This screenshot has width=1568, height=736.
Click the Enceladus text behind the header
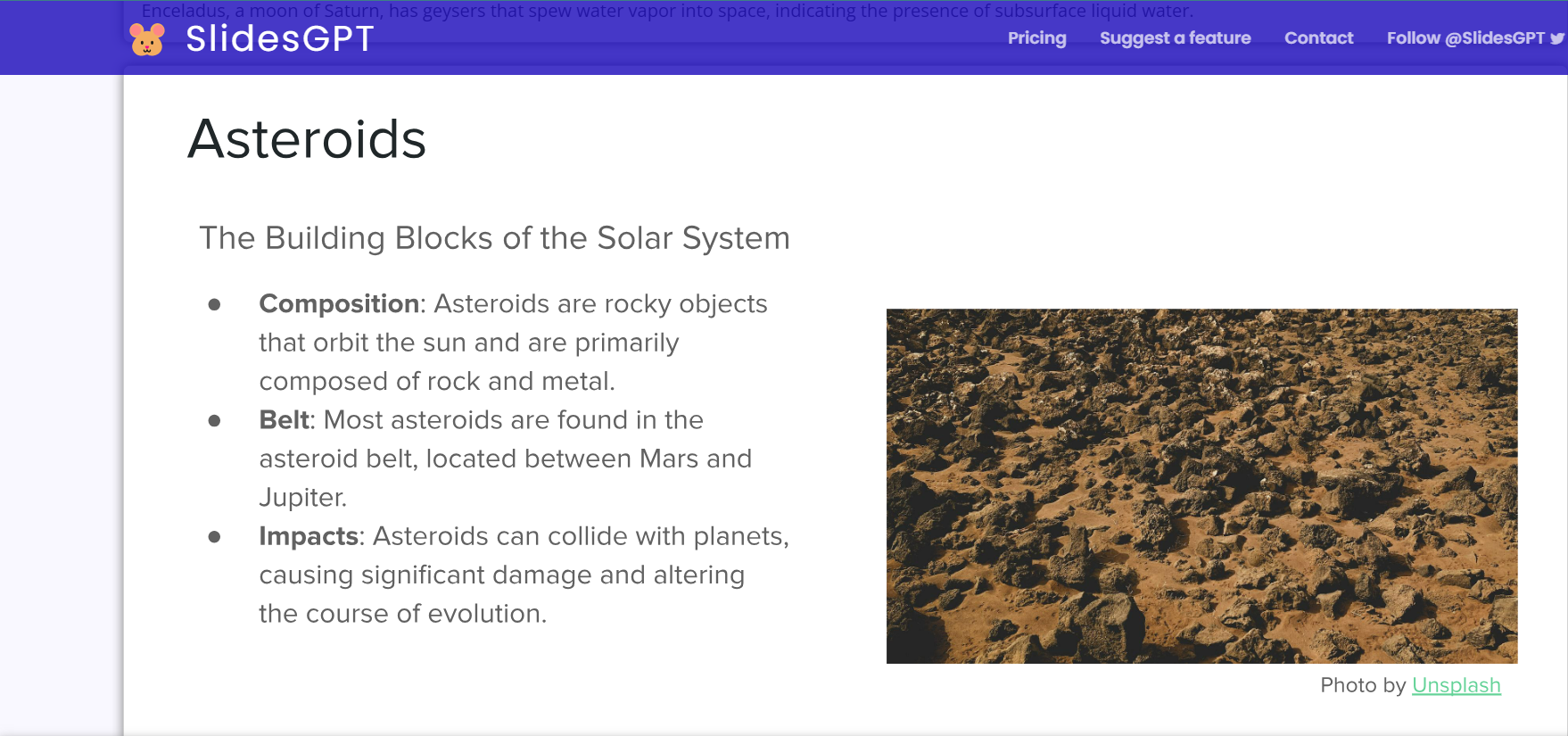point(666,11)
